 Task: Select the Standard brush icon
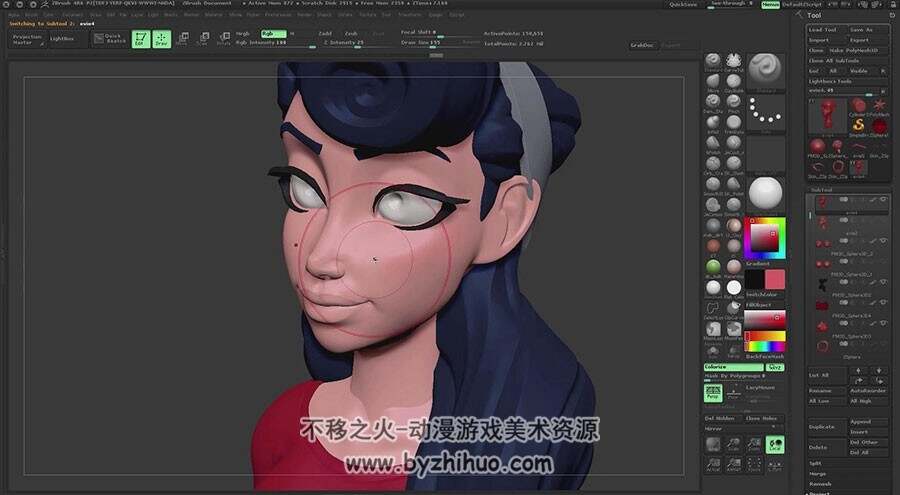pyautogui.click(x=713, y=61)
